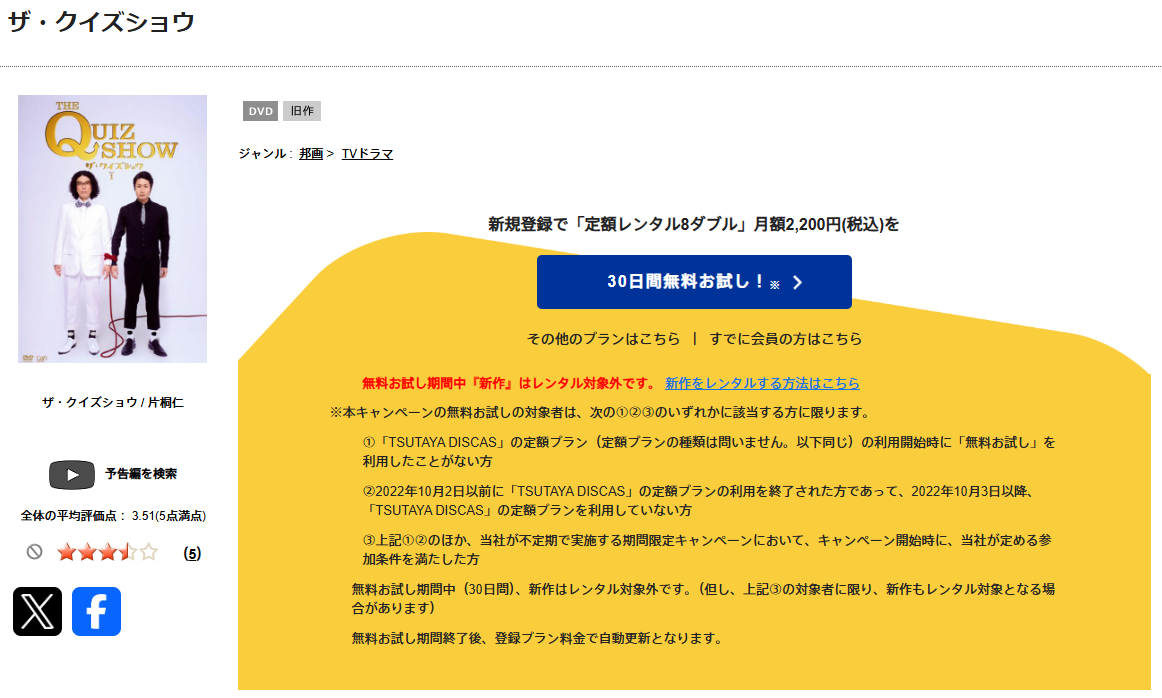1162x698 pixels.
Task: Click 全体の平均評価点 3.51 rating text
Action: 113,516
